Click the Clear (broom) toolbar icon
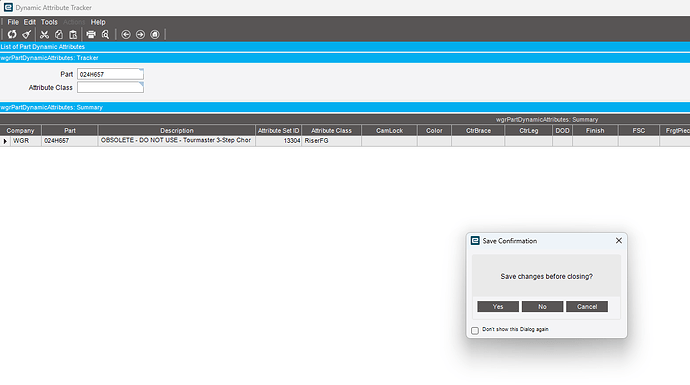 26,34
